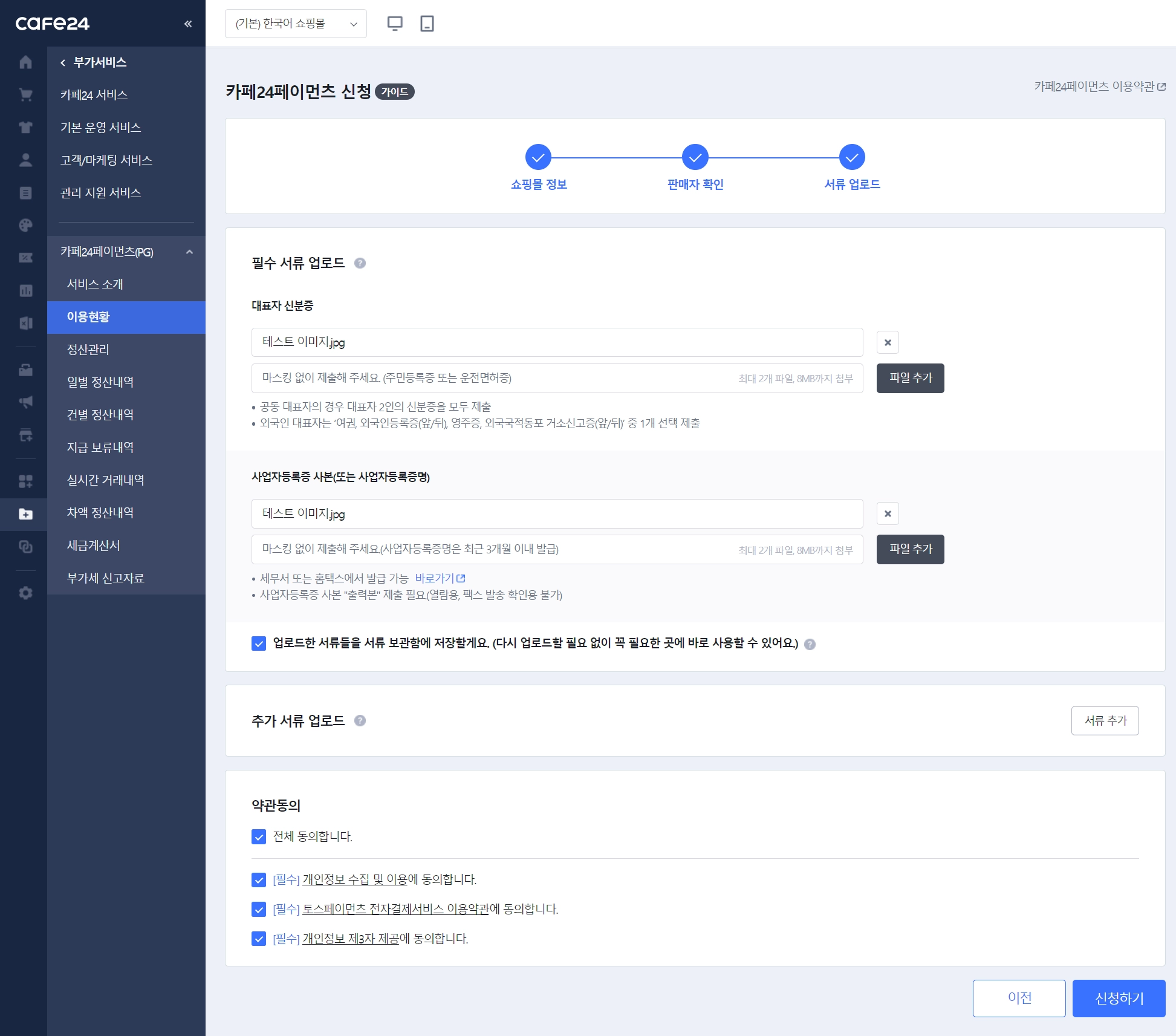
Task: Open 정산관리 menu item
Action: point(88,350)
